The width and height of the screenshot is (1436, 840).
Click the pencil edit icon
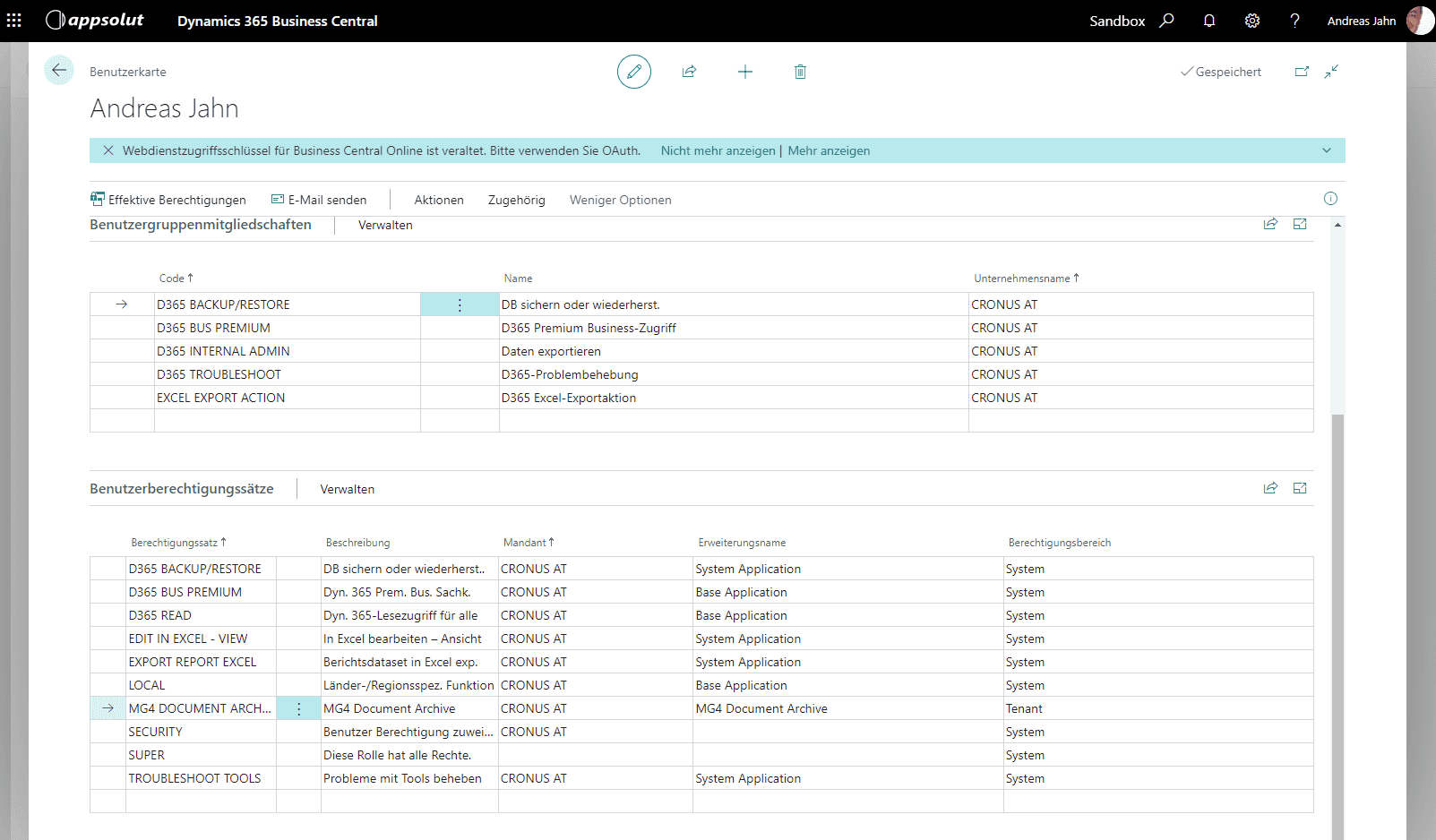[633, 72]
